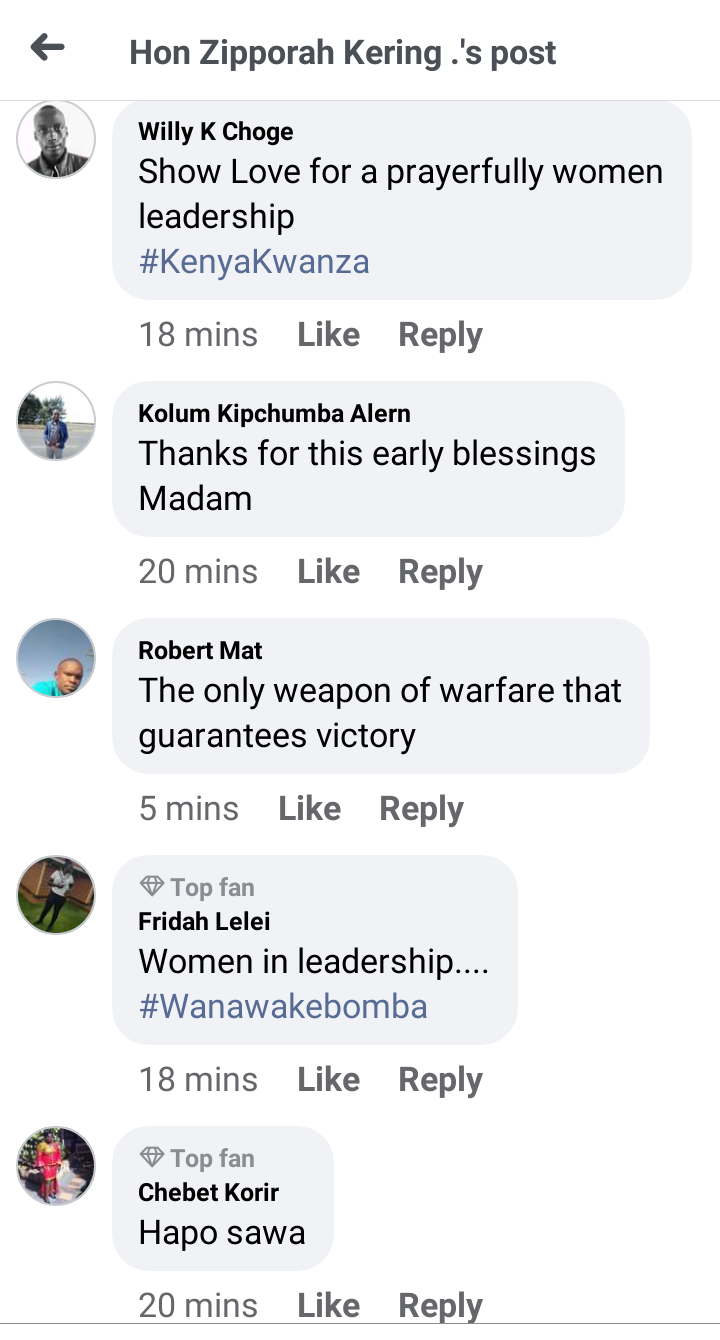Reply to Willy K Choge's comment
The height and width of the screenshot is (1340, 720).
pyautogui.click(x=440, y=335)
